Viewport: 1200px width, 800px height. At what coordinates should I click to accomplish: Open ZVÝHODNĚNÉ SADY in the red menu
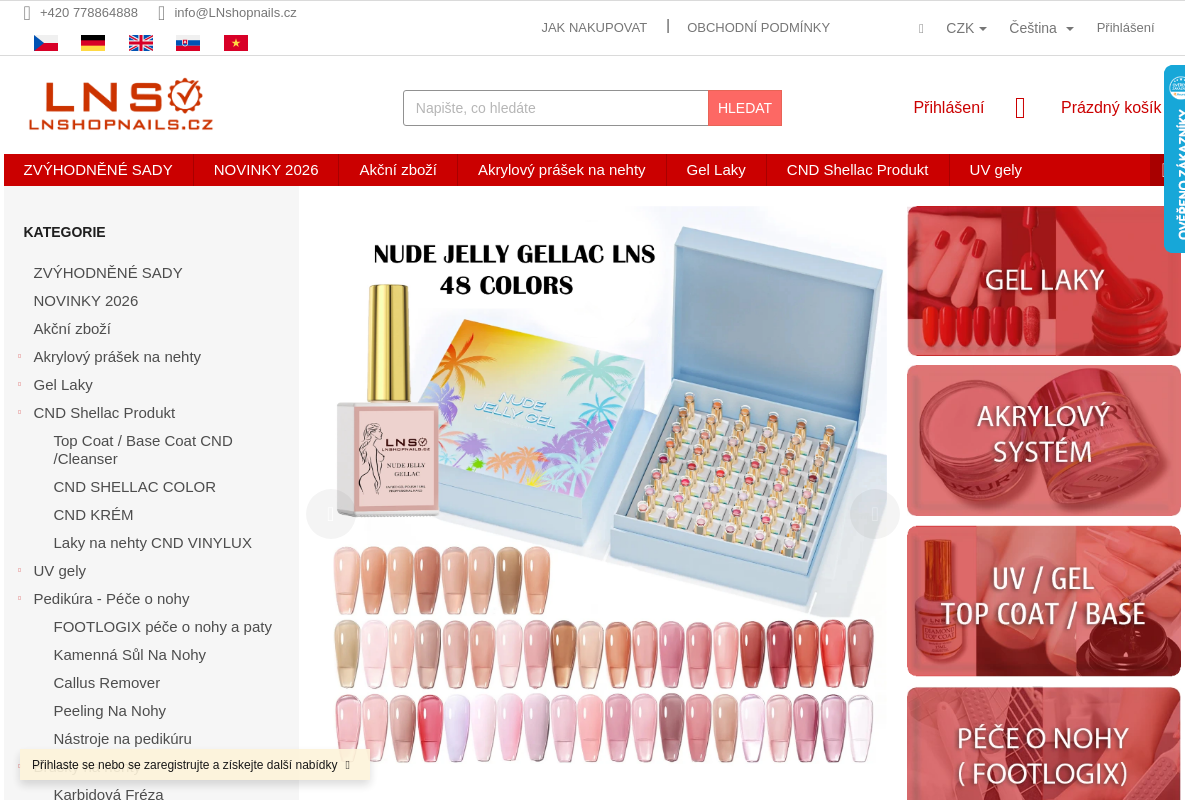tap(98, 170)
